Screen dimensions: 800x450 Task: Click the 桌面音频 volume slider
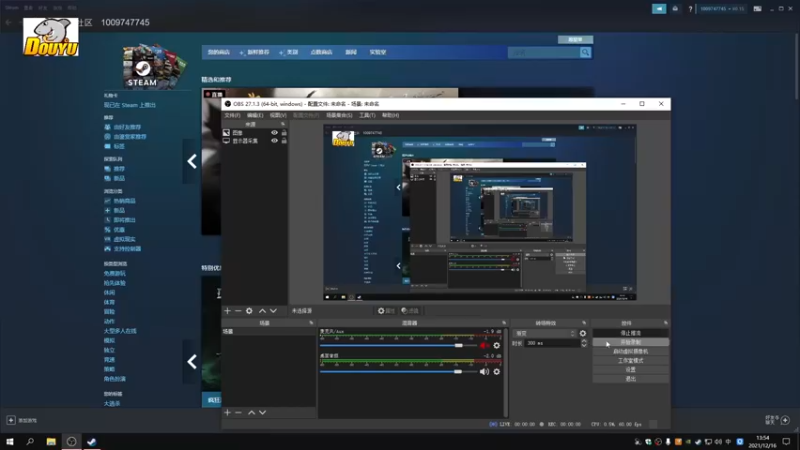(x=398, y=371)
